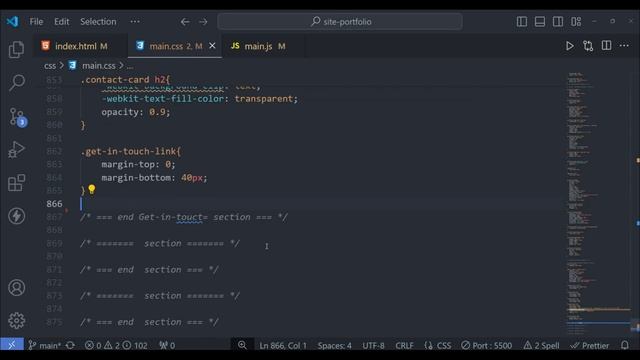Open changes compare icon in editor toolbar

588,46
